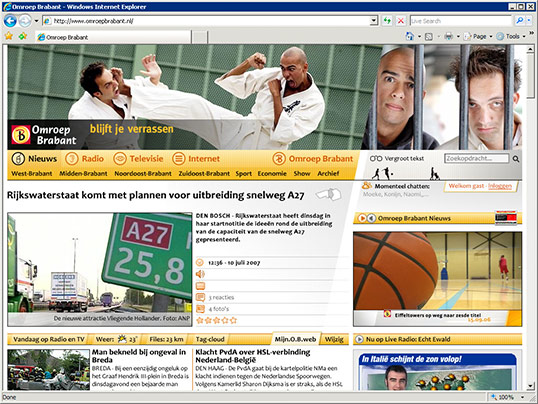Click the basketball video thumbnail

point(437,279)
